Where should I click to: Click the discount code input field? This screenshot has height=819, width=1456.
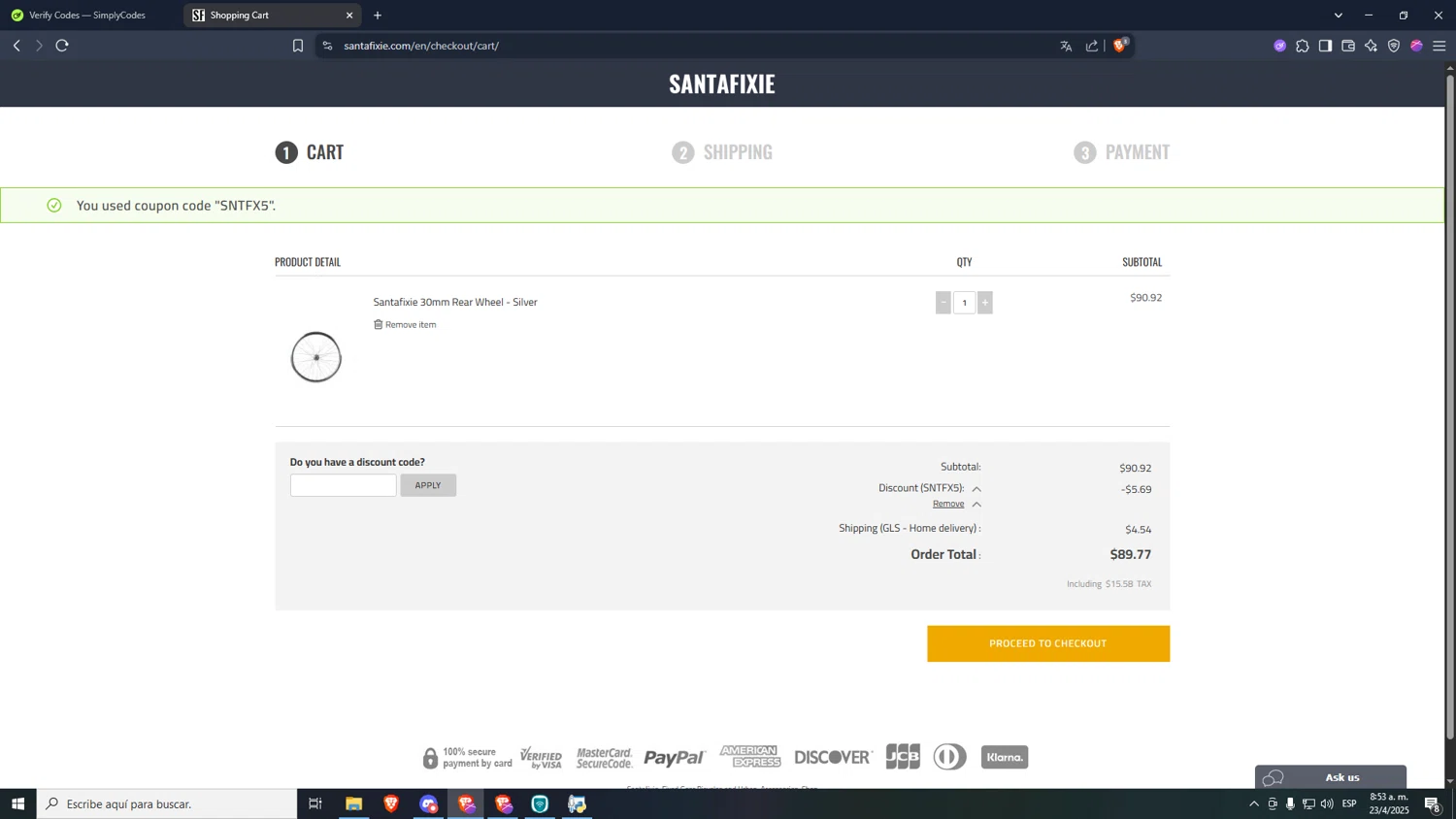click(344, 485)
